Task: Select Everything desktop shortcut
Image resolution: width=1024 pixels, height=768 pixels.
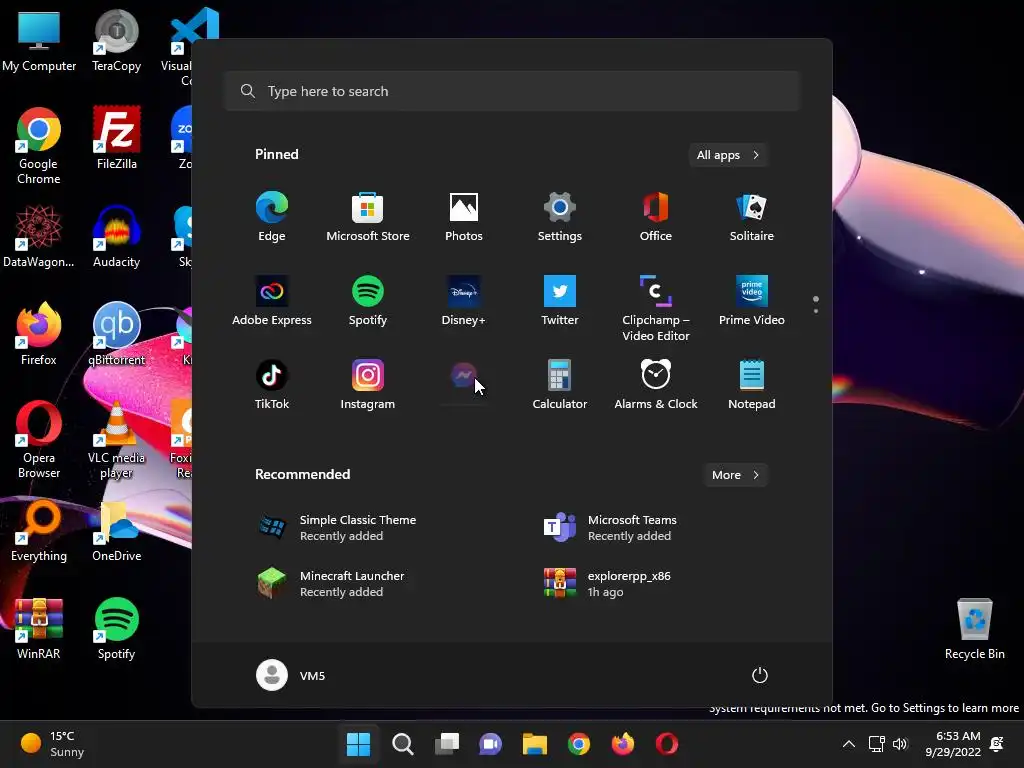Action: [x=39, y=532]
